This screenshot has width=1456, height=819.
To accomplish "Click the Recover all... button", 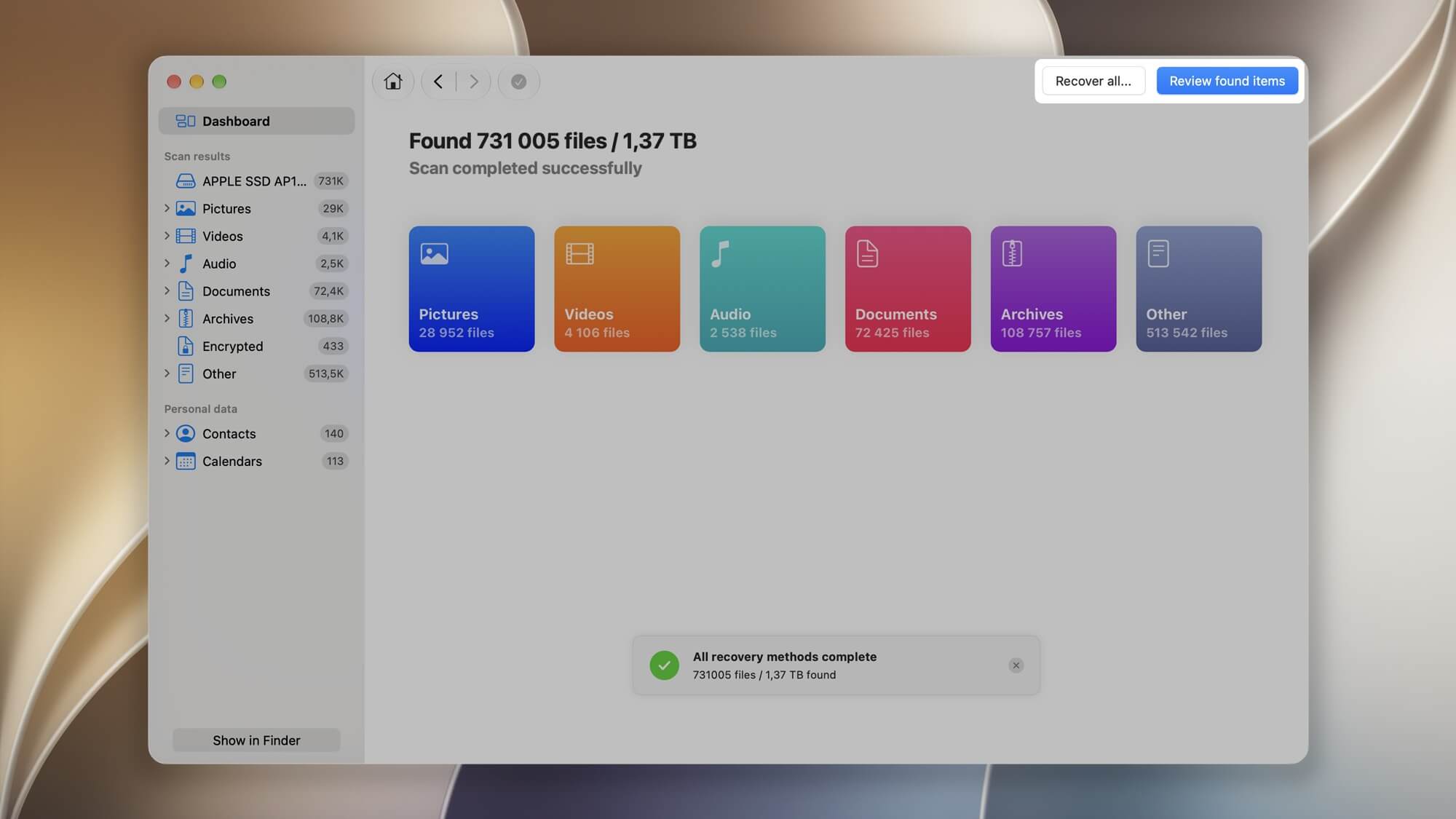I will click(x=1093, y=81).
